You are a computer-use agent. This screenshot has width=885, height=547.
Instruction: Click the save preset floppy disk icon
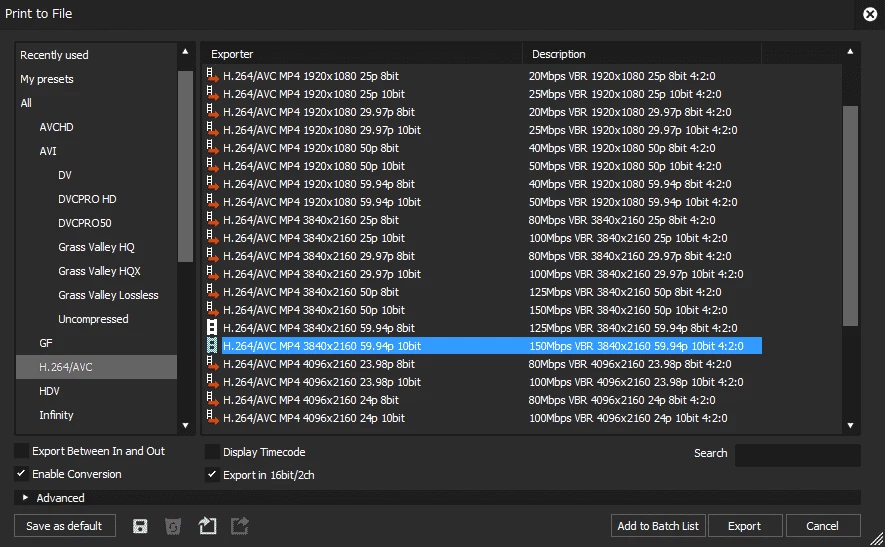coord(140,526)
